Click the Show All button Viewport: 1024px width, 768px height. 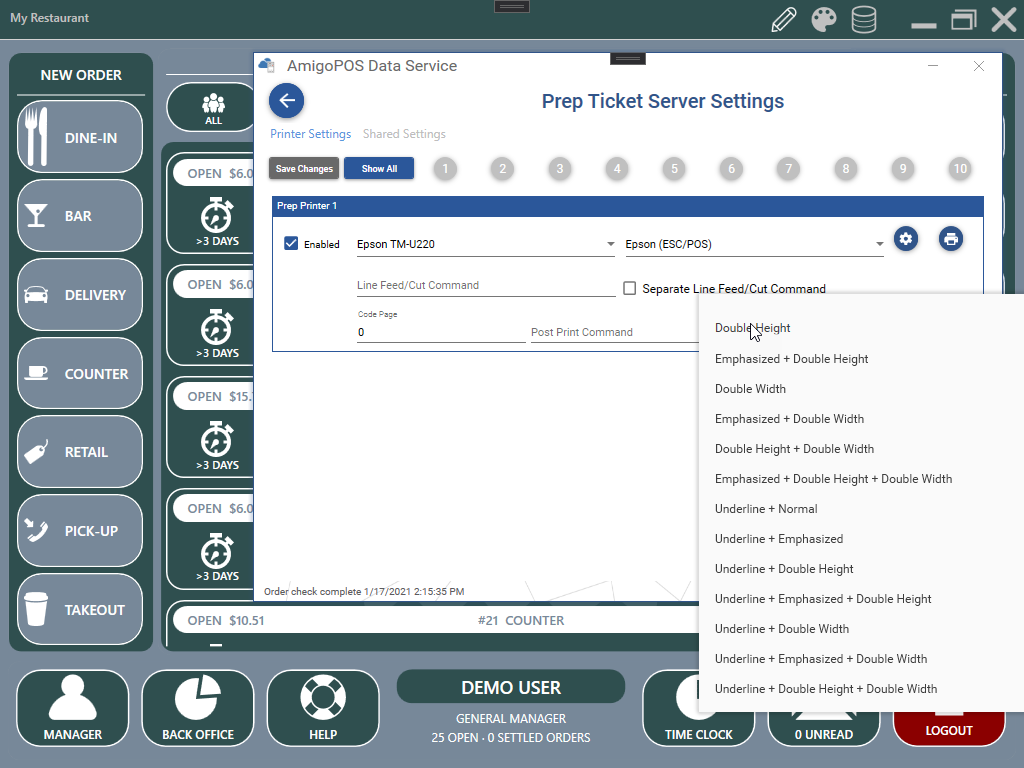(379, 169)
